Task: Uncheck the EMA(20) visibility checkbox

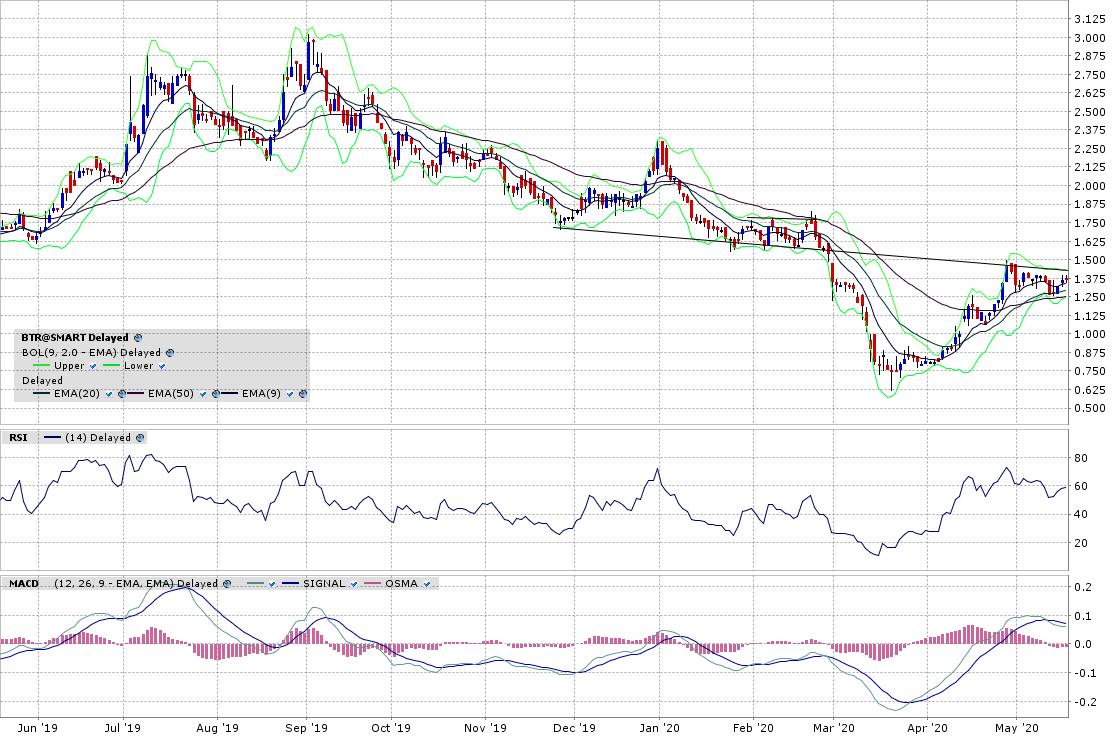Action: coord(109,394)
